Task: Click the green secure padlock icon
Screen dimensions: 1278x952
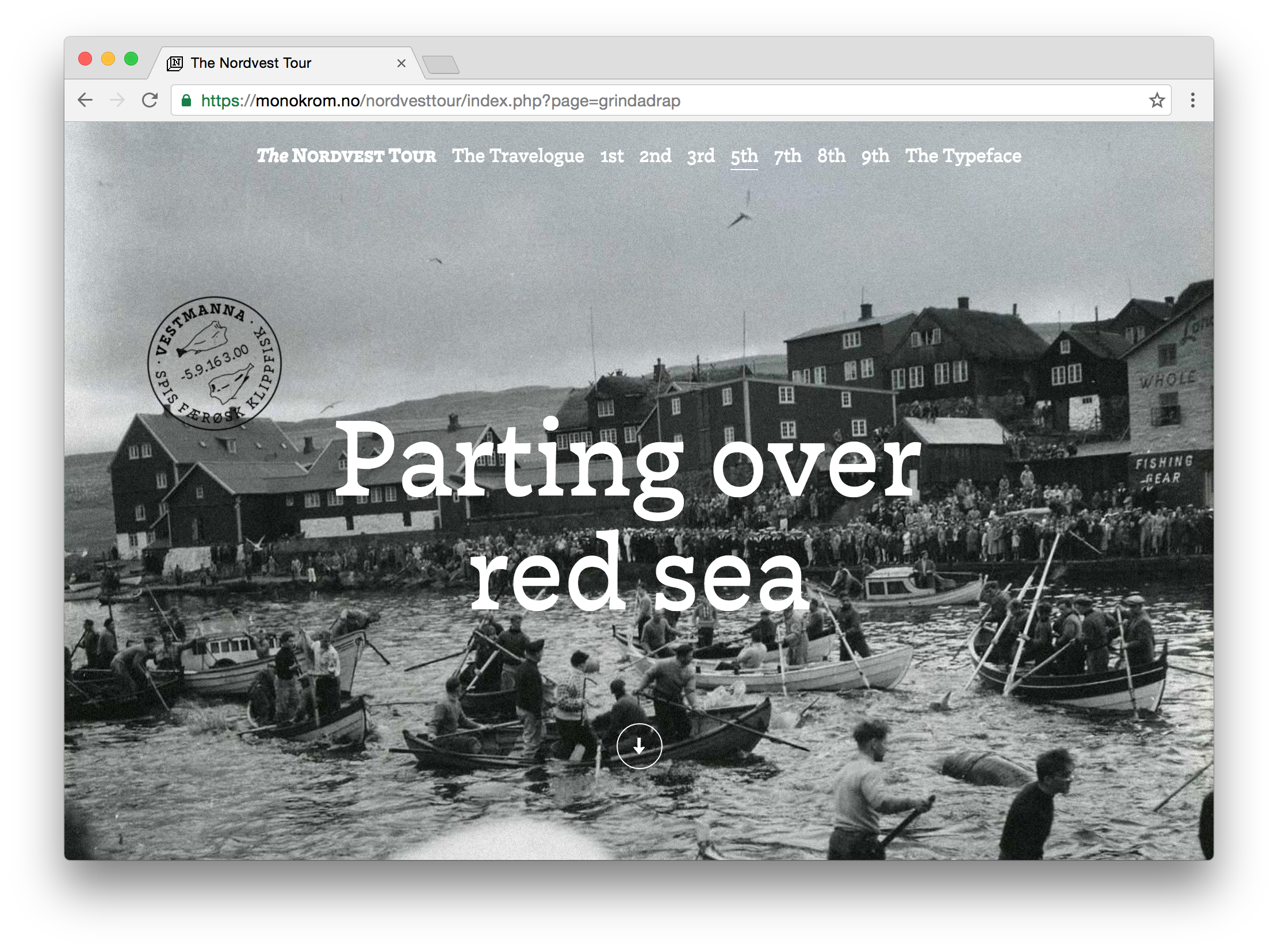Action: (186, 101)
